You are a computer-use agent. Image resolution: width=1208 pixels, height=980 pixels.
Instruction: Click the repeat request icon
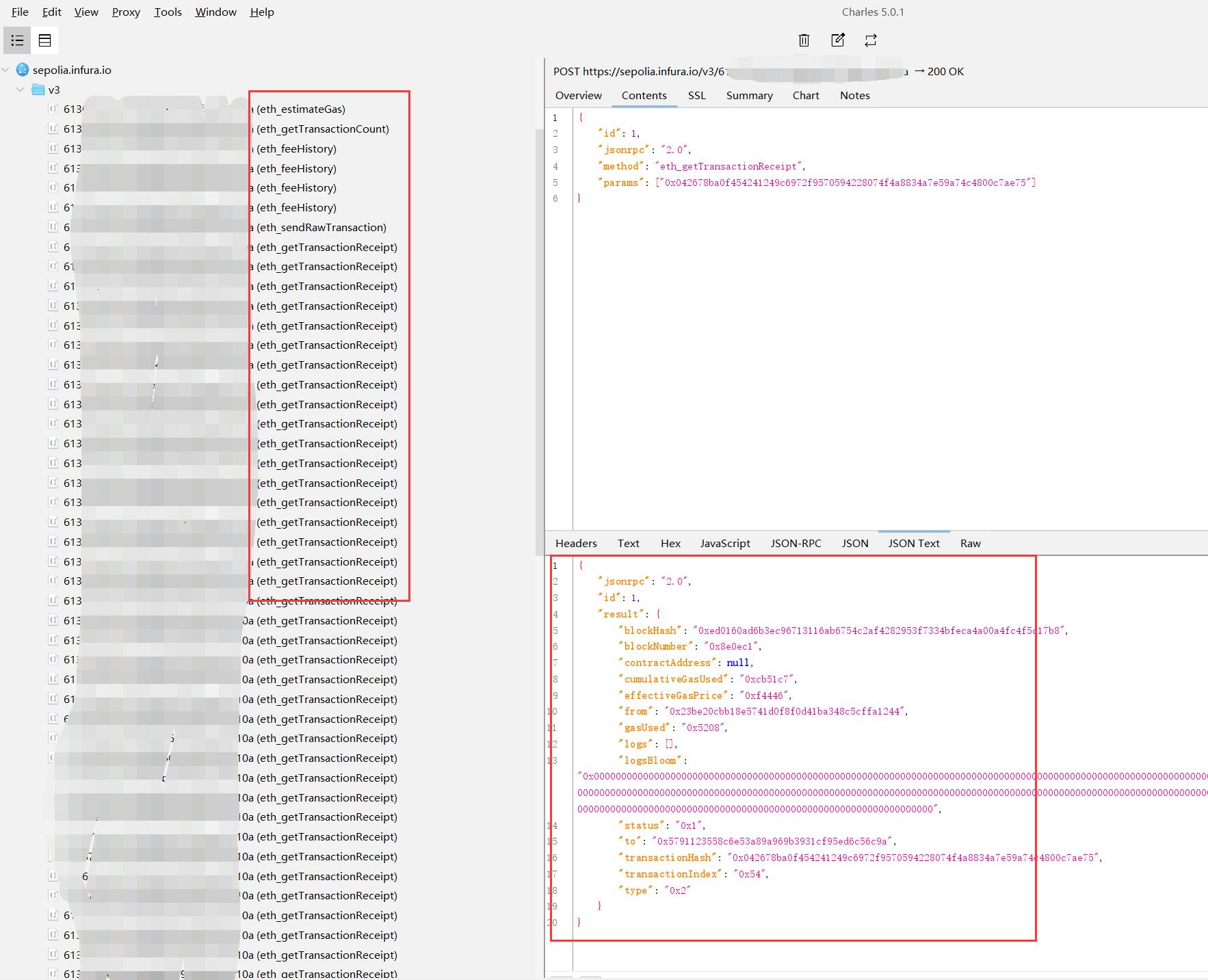pos(870,40)
